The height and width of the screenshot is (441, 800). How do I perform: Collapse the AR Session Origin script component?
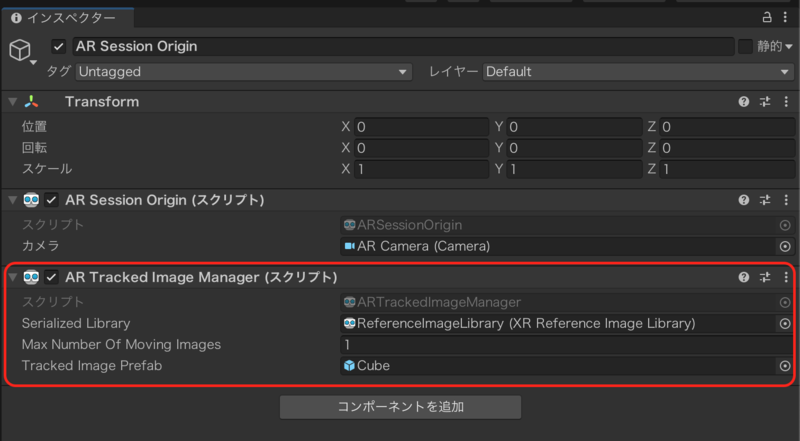[13, 200]
